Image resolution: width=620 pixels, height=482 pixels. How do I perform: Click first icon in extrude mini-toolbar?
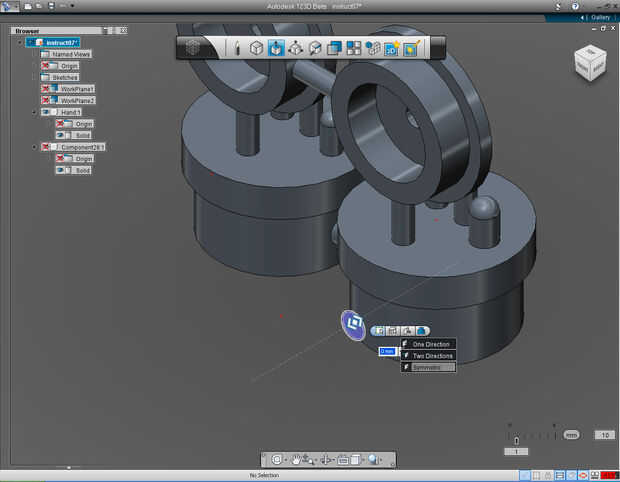[x=379, y=331]
